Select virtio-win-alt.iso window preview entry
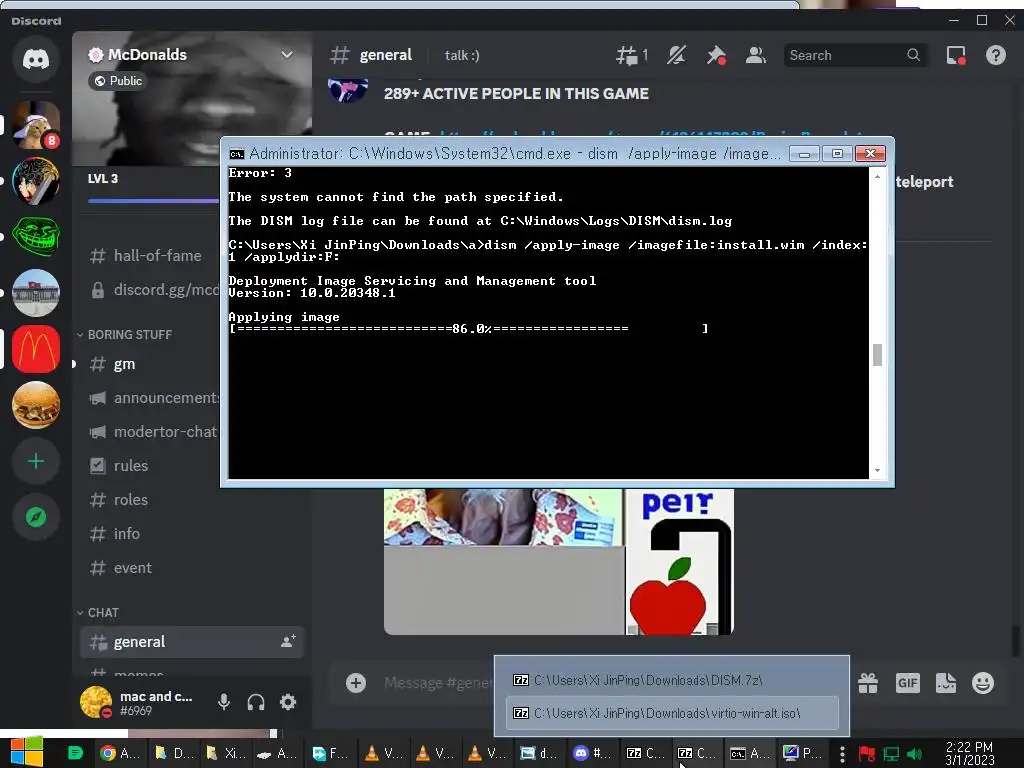 click(x=672, y=713)
